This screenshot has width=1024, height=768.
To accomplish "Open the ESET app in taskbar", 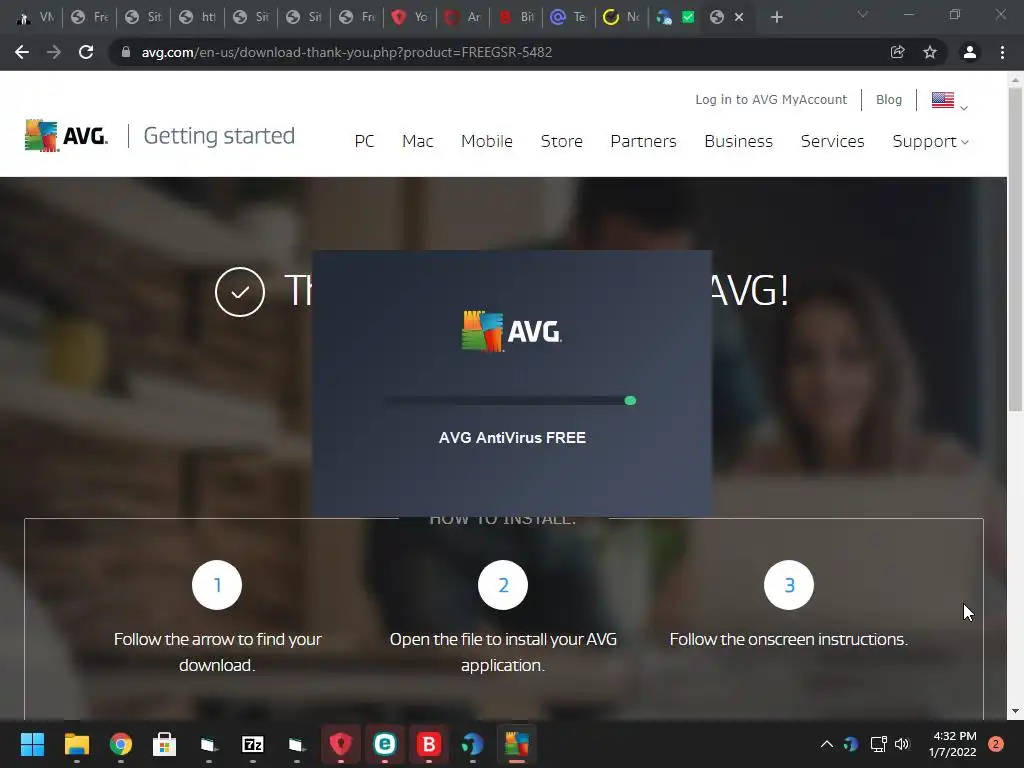I will [385, 744].
